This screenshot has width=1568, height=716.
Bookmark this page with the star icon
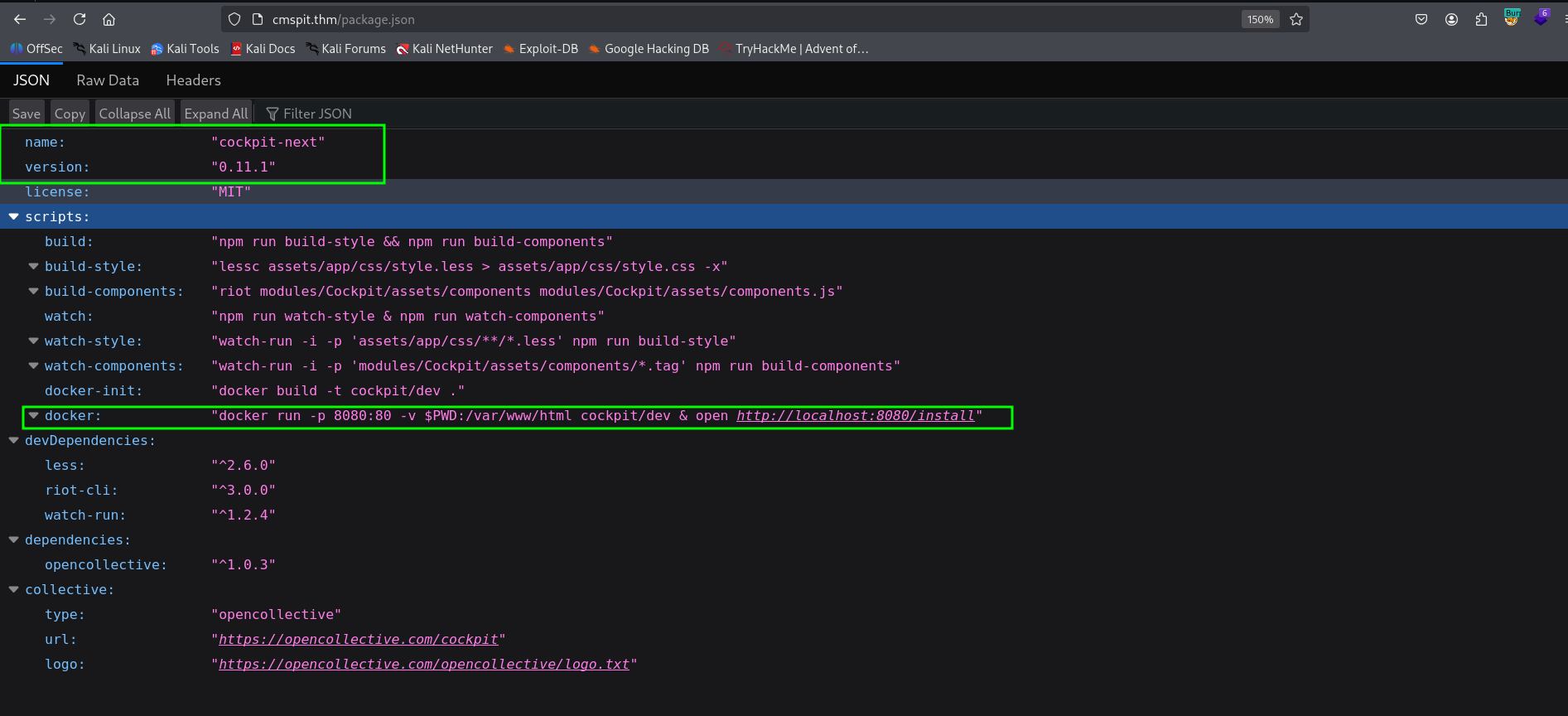click(1296, 19)
